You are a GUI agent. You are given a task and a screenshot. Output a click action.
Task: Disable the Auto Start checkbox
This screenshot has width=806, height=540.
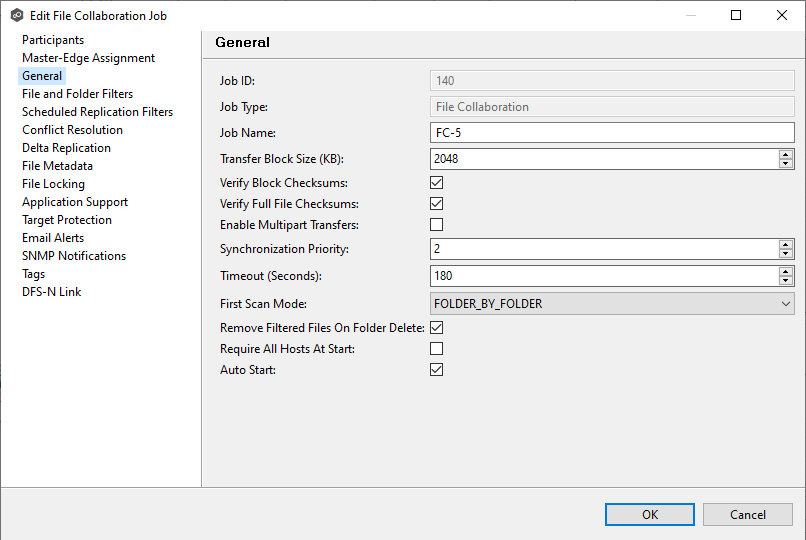pos(436,370)
